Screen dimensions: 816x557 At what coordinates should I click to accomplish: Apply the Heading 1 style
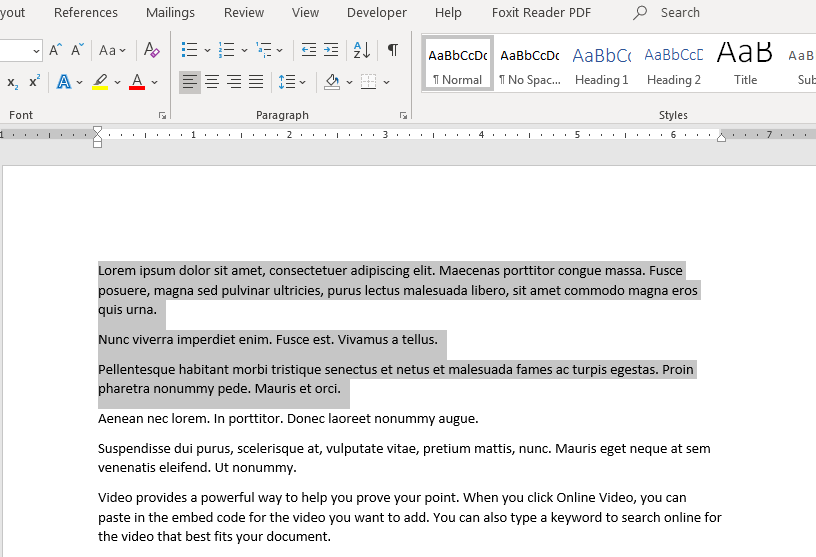point(601,64)
